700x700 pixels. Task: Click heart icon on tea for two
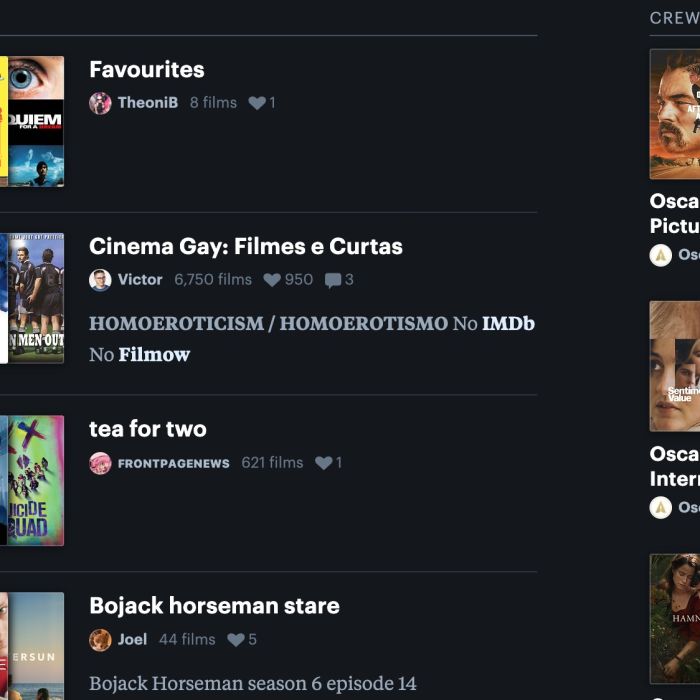324,463
